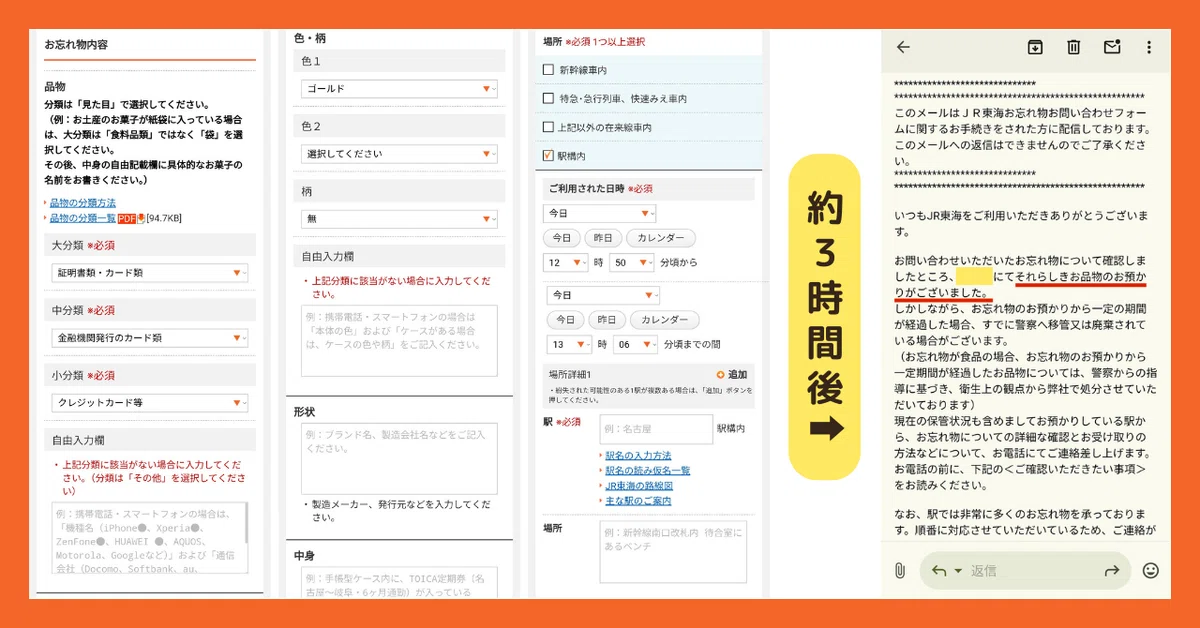Screen dimensions: 1200x628
Task: Open the hour dropdown showing 12
Action: (566, 262)
